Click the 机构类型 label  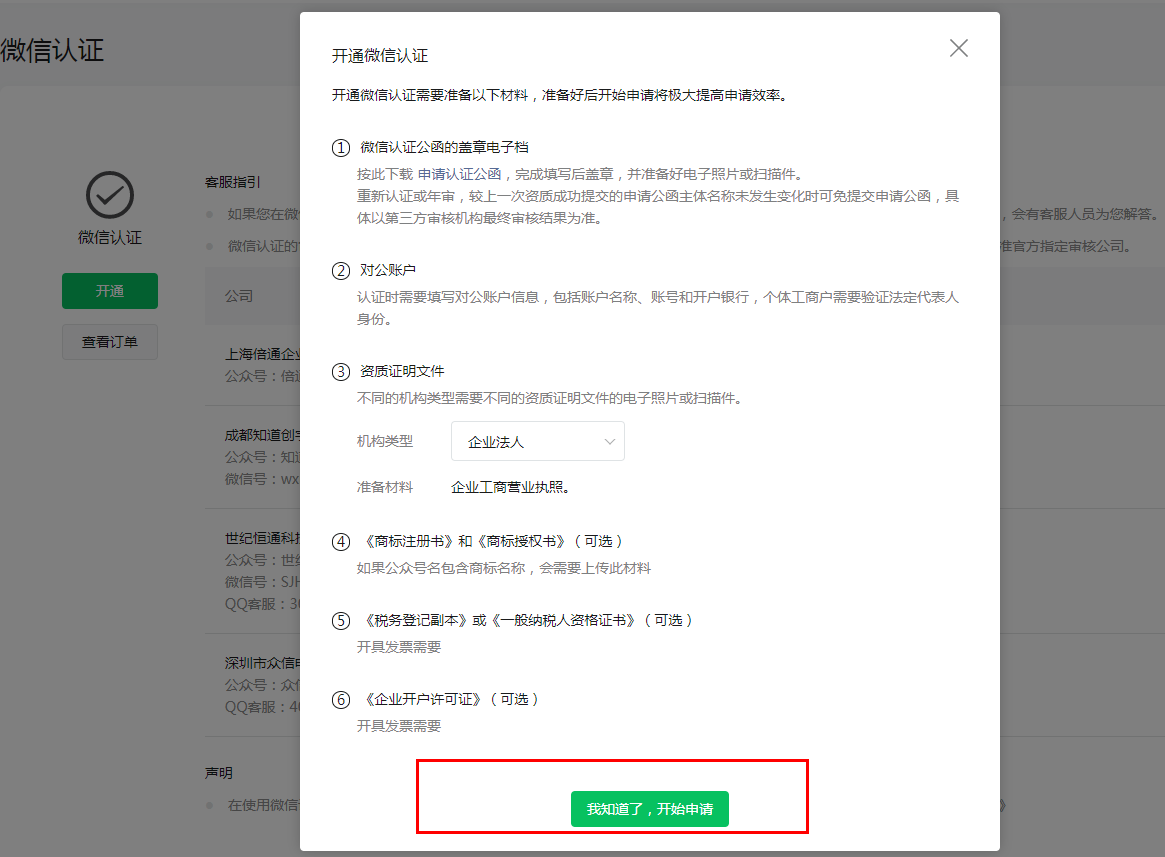[385, 442]
